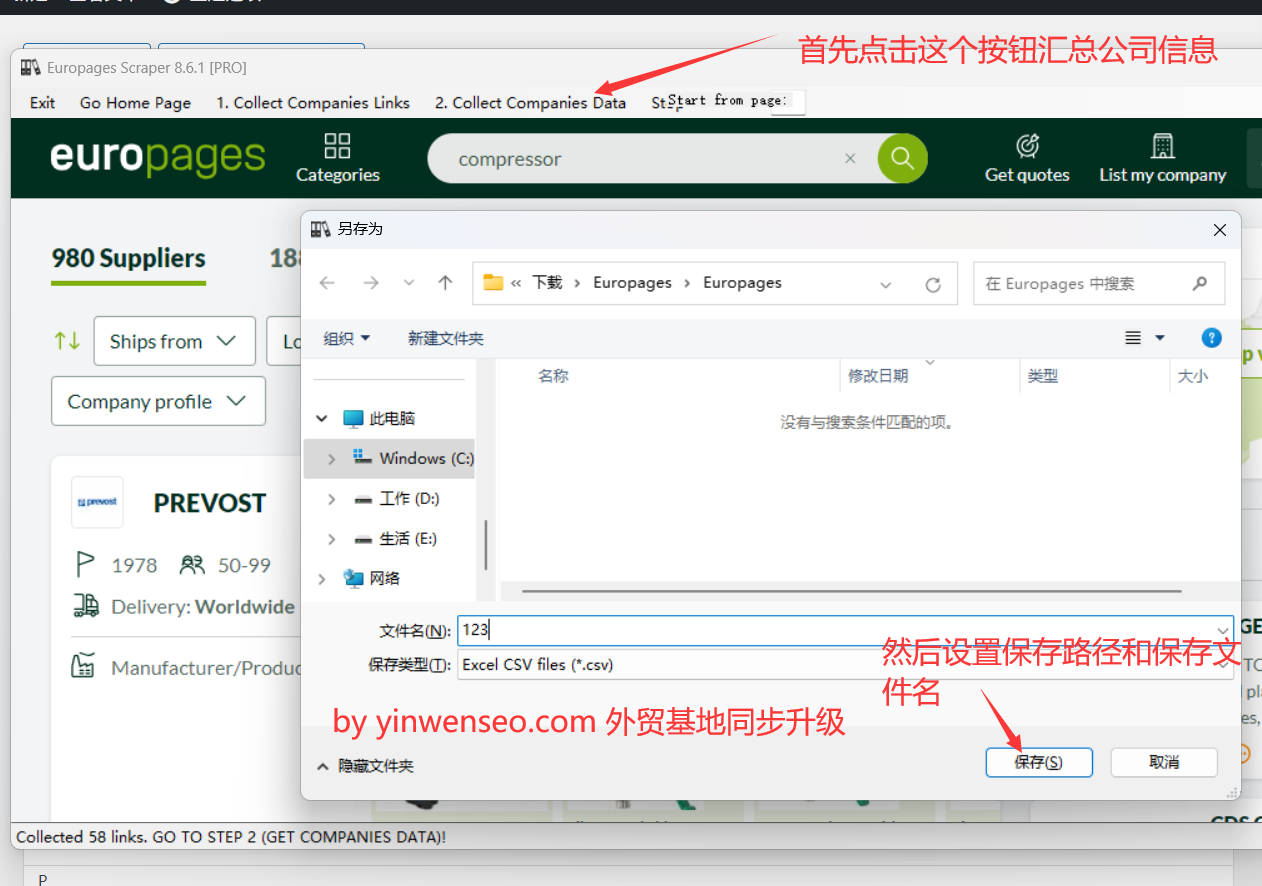The width and height of the screenshot is (1262, 886).
Task: Go back using dialog back arrow
Action: click(327, 283)
